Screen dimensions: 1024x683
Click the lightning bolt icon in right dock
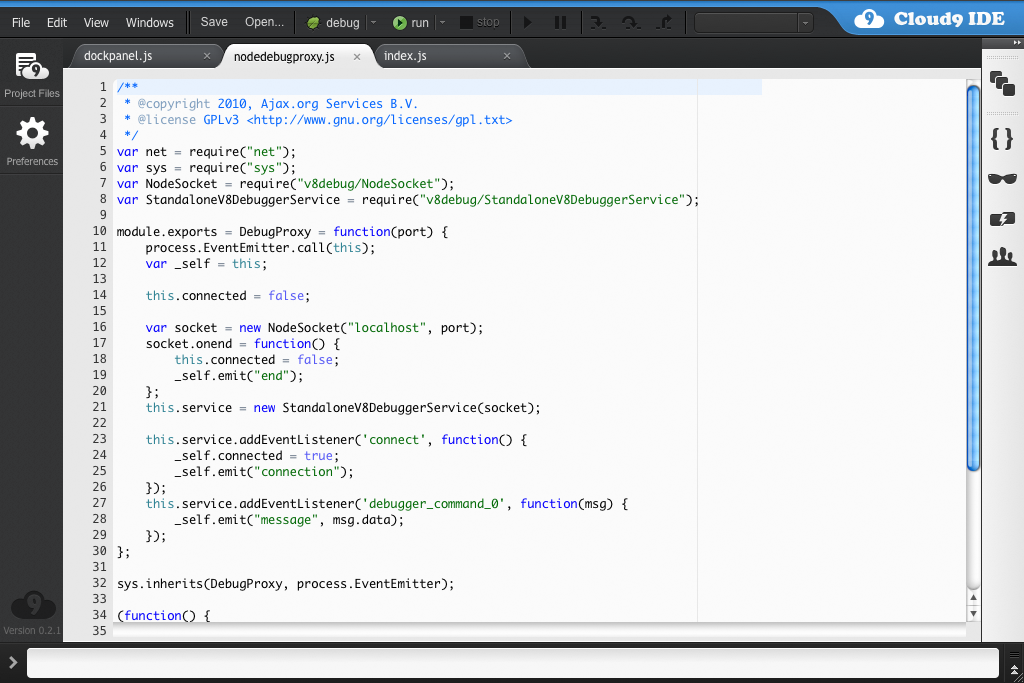click(x=1001, y=219)
